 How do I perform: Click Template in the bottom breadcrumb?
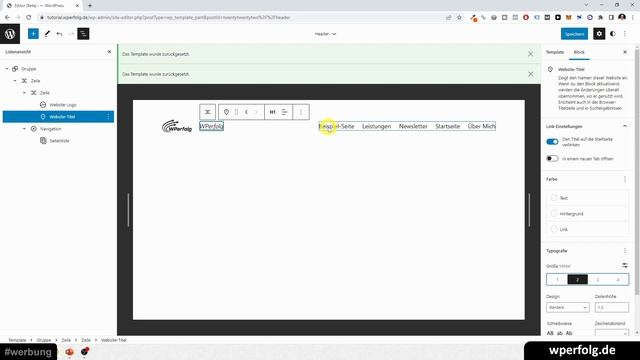17,340
